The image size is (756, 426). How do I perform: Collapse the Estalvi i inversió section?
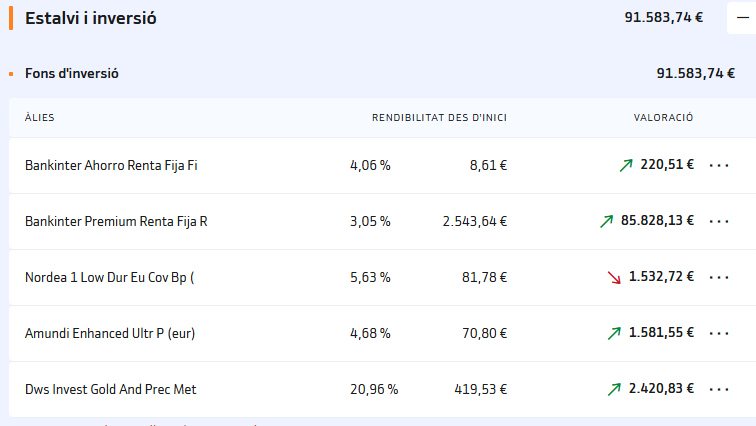point(742,18)
